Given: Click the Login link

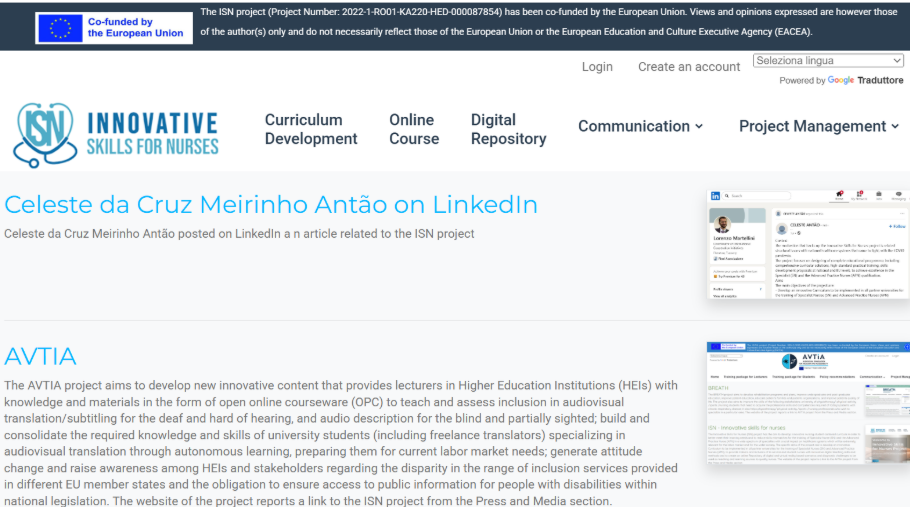Looking at the screenshot, I should 597,67.
